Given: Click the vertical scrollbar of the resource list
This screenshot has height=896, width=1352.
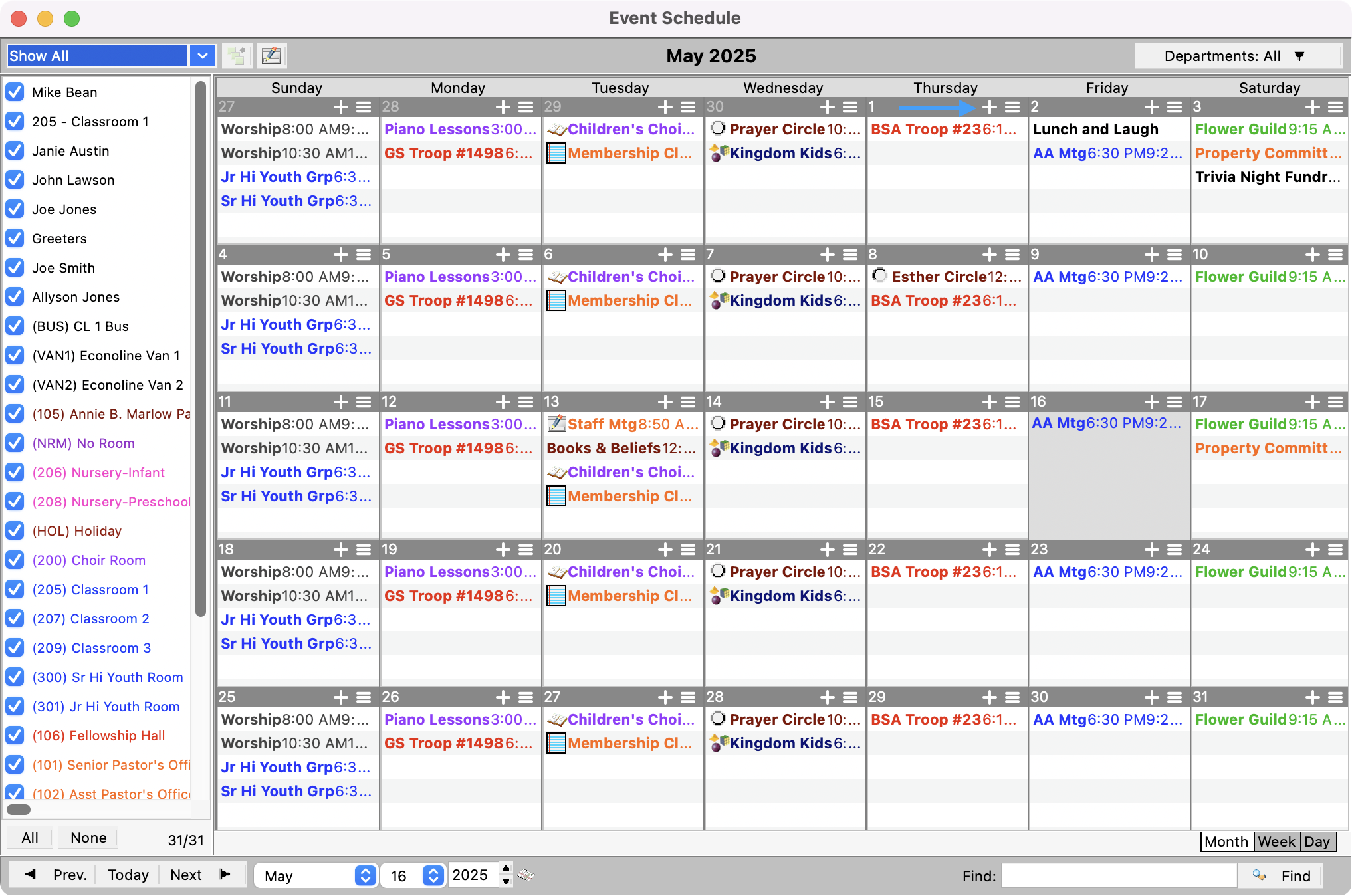Looking at the screenshot, I should coord(200,346).
